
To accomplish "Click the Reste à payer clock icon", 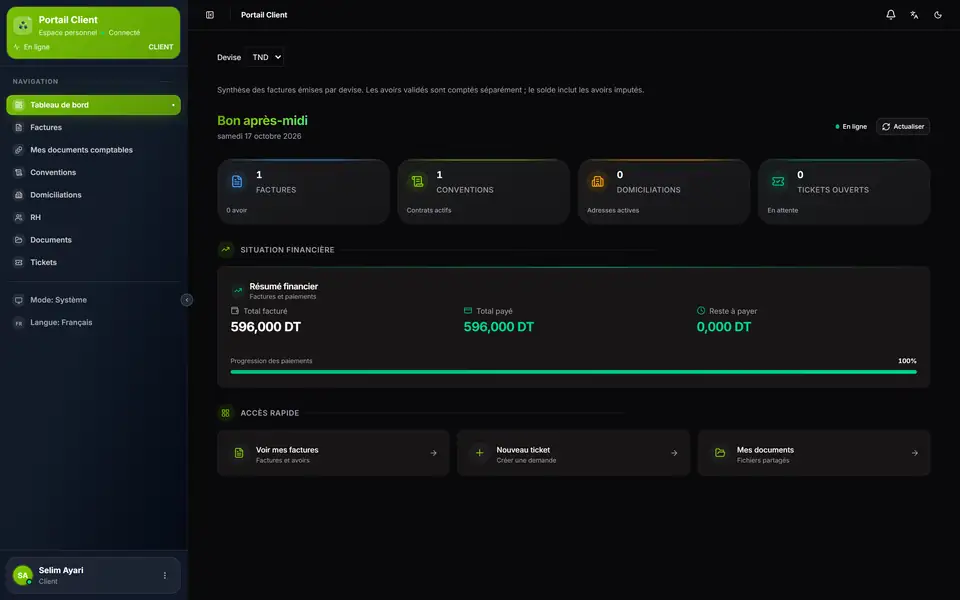I will tap(701, 311).
